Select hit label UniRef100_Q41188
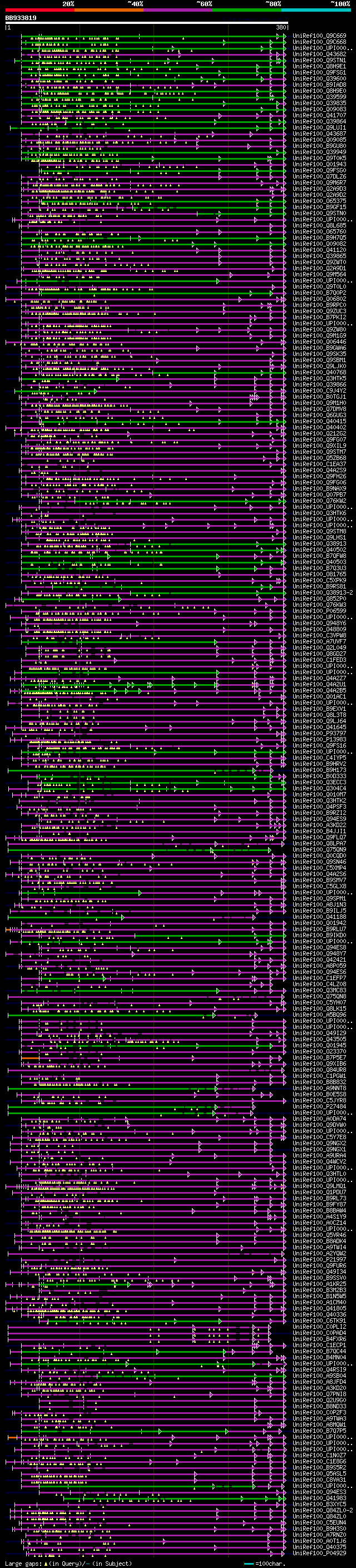 (x=319, y=917)
